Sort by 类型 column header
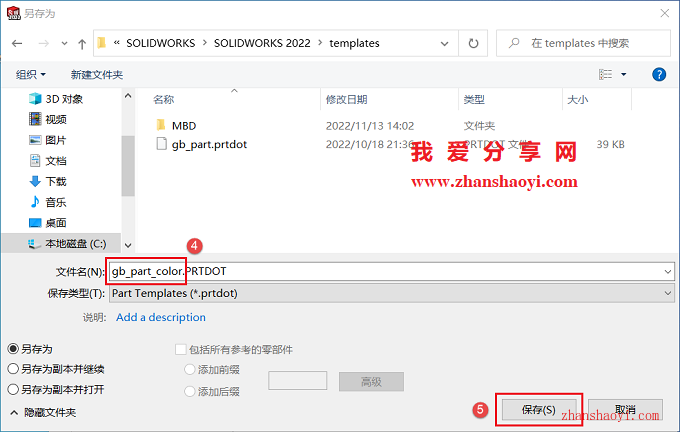Image resolution: width=680 pixels, height=432 pixels. (474, 99)
